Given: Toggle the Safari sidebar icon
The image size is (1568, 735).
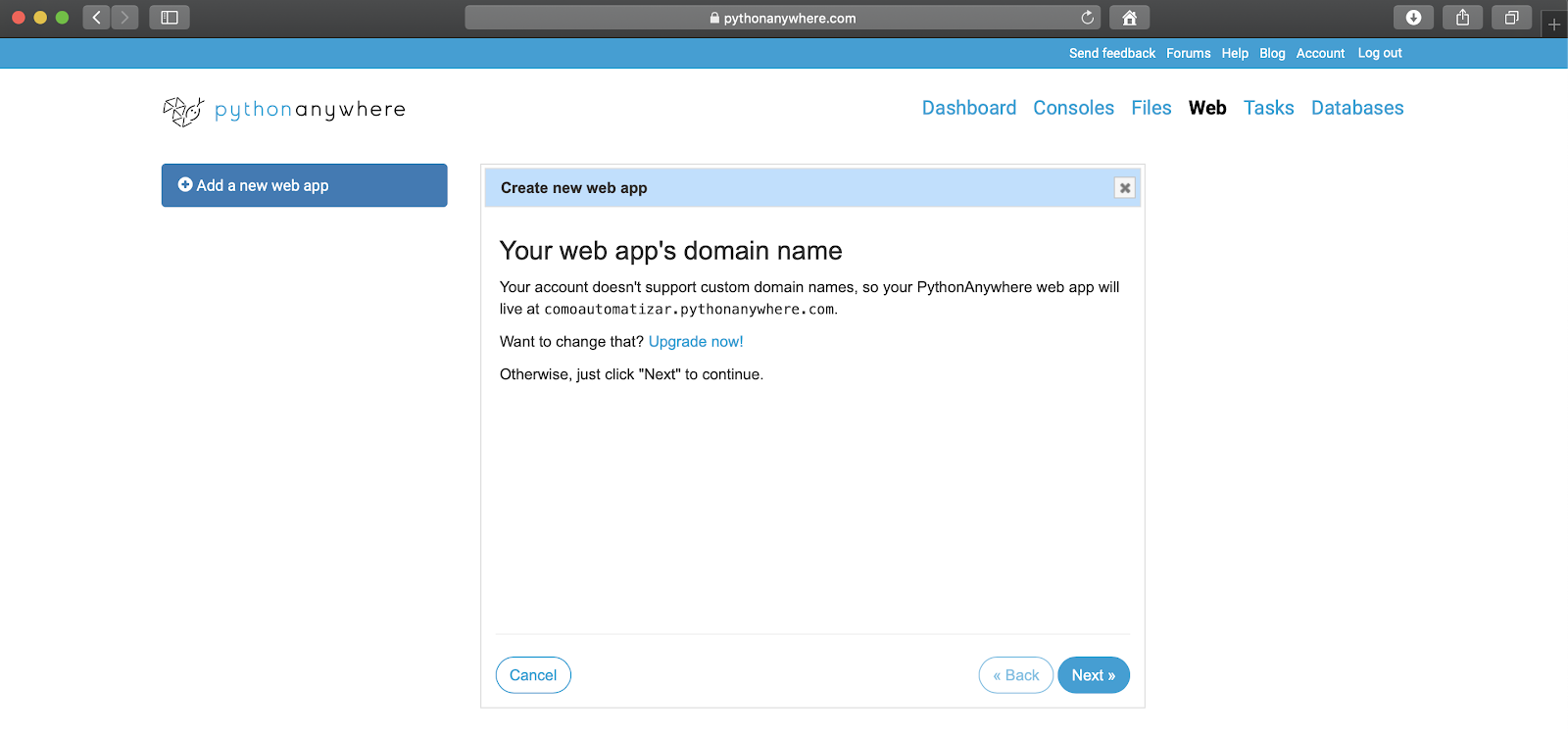Looking at the screenshot, I should tap(170, 18).
